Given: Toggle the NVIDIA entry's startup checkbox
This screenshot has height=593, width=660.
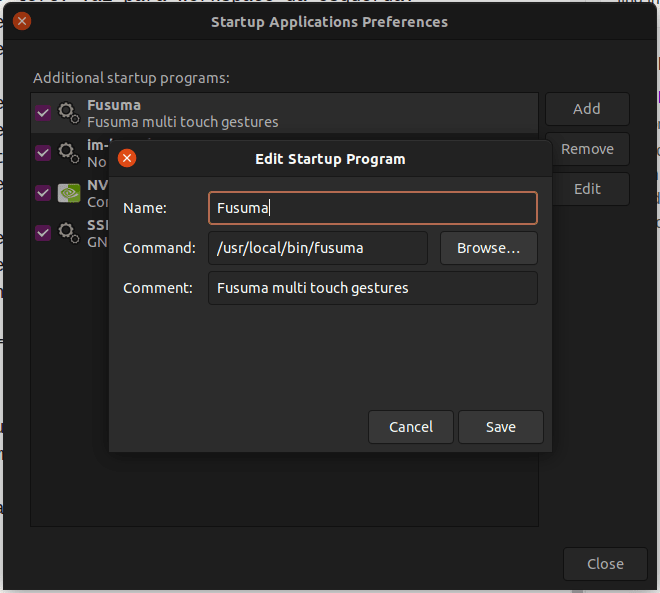Looking at the screenshot, I should (43, 193).
